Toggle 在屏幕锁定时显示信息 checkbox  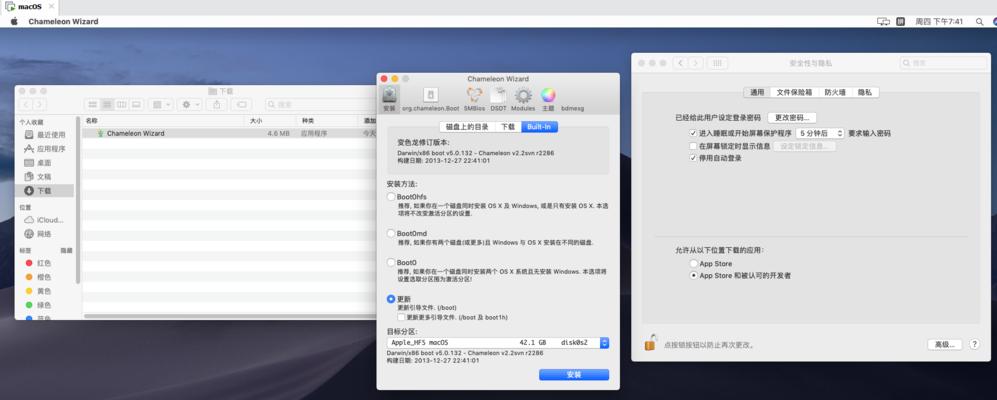(x=693, y=146)
